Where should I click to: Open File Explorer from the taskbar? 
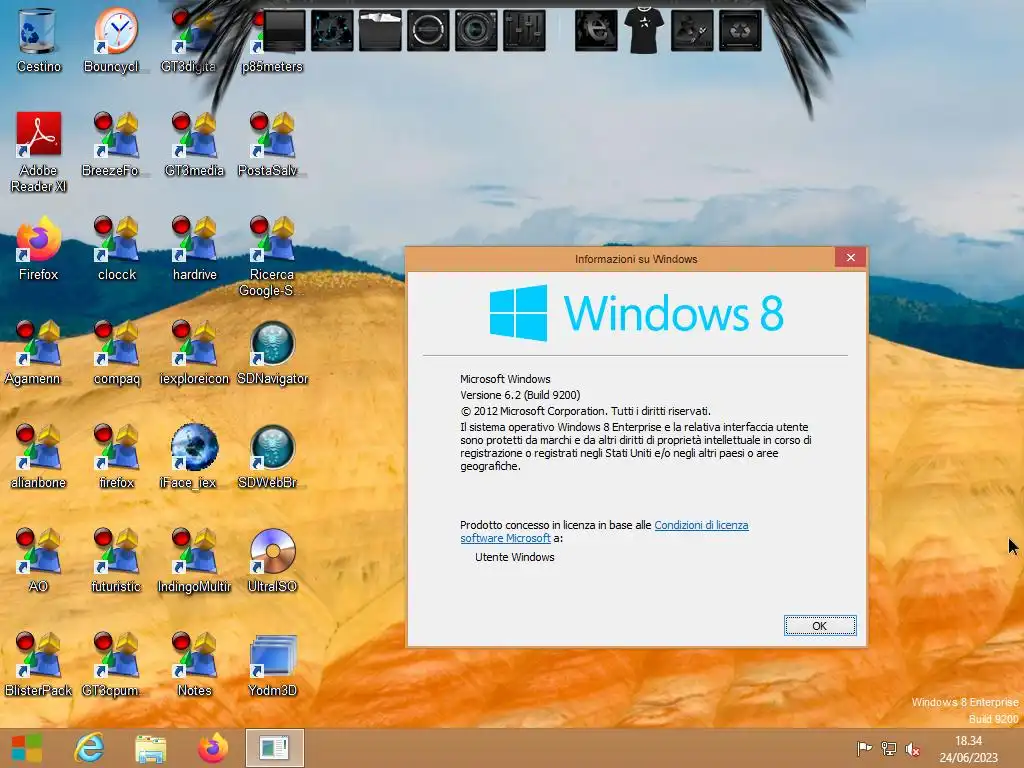[x=150, y=748]
